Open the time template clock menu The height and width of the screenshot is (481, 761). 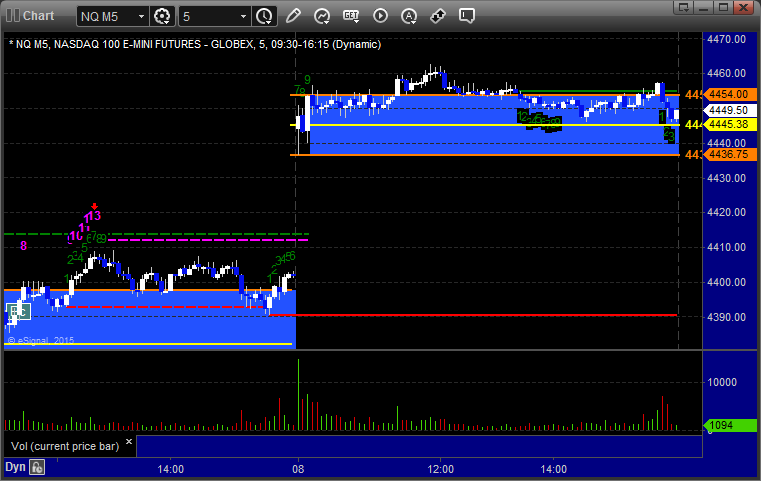265,16
